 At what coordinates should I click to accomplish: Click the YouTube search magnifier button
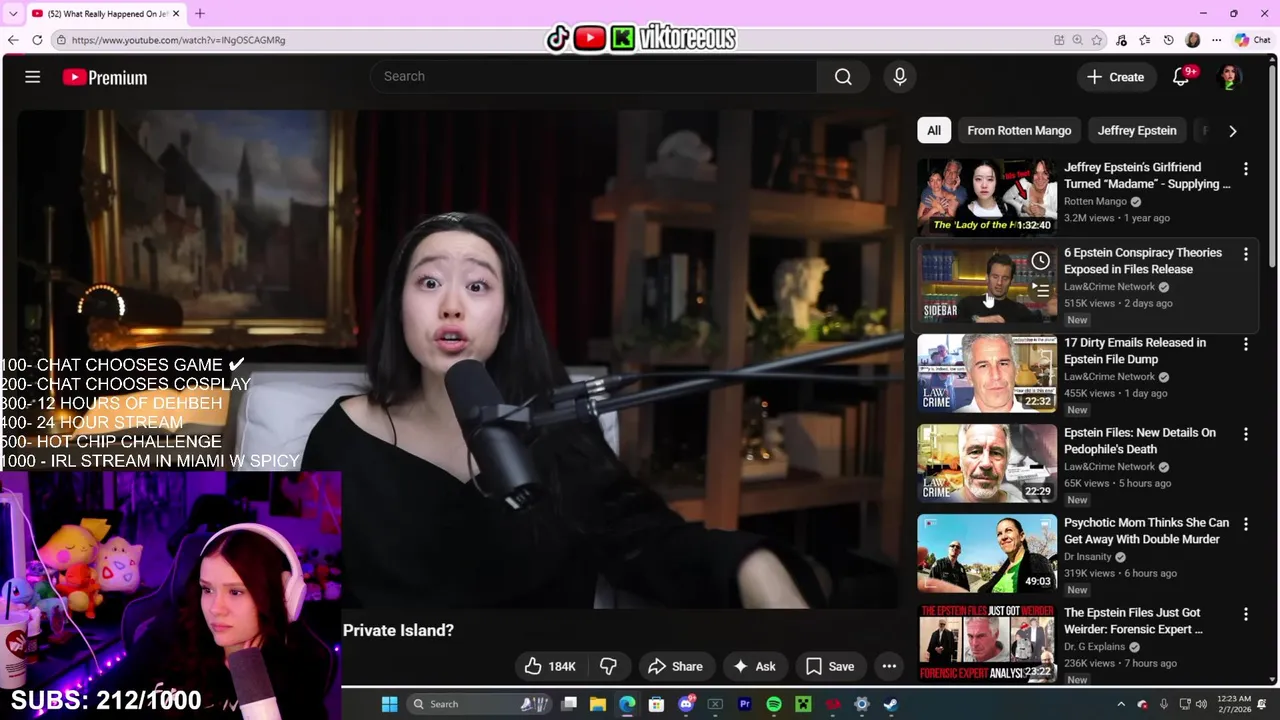[843, 77]
